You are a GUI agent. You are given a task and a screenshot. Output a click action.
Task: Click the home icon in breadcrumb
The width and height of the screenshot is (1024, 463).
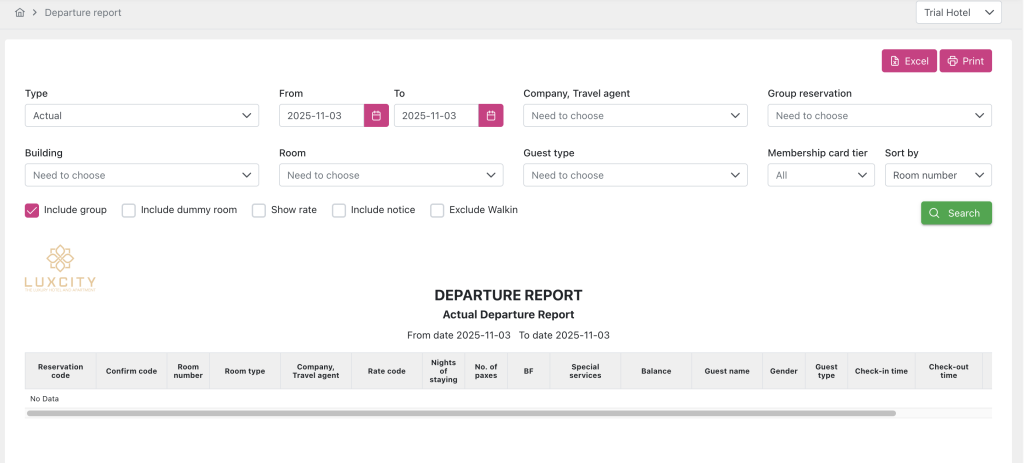click(20, 13)
